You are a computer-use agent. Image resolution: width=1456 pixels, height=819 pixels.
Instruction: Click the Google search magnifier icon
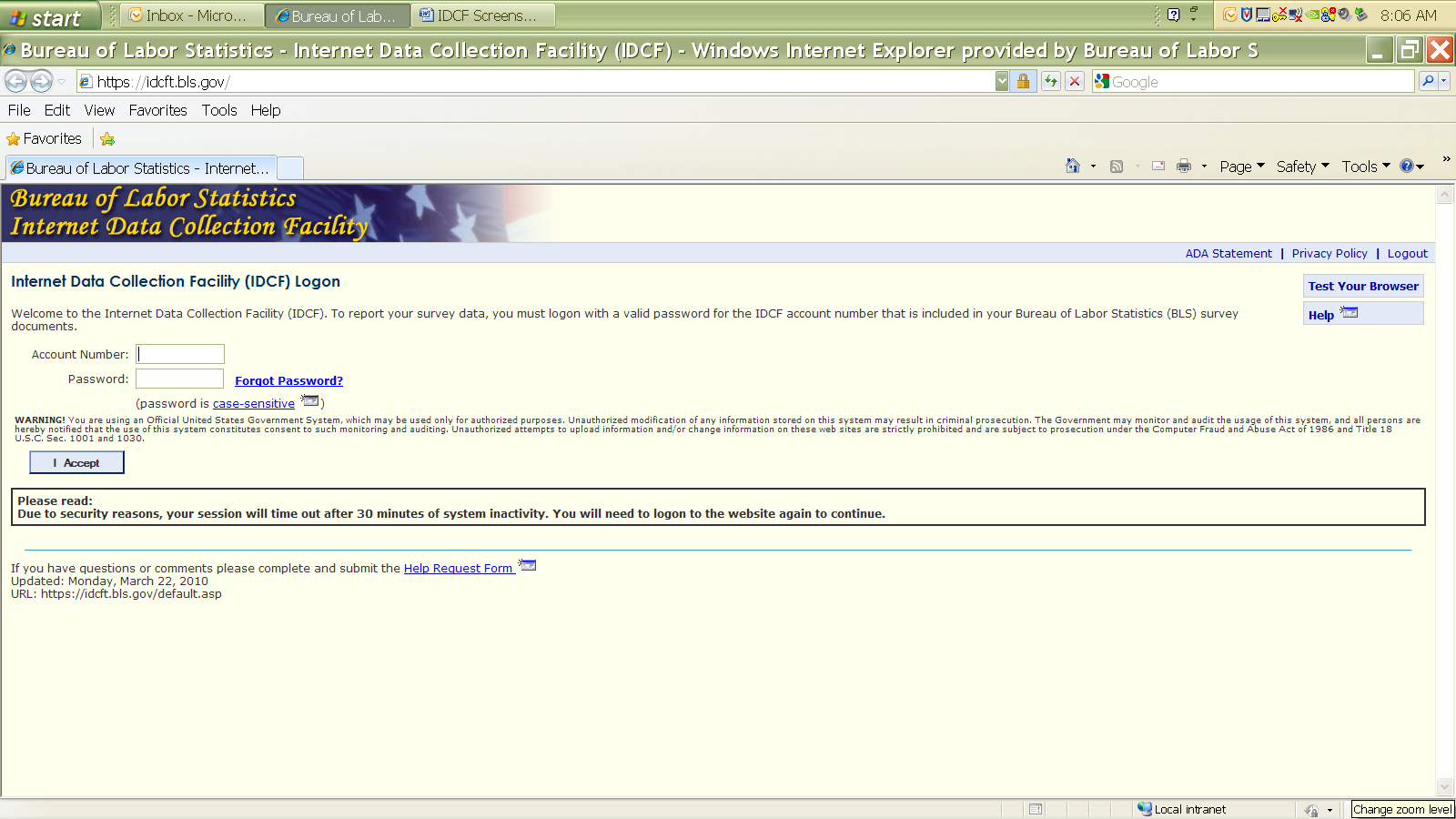1428,82
